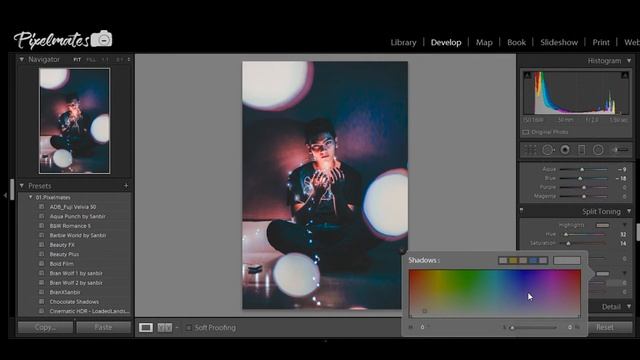The image size is (640, 360).
Task: Open Highlights color picker disclosure triangle
Action: [624, 225]
